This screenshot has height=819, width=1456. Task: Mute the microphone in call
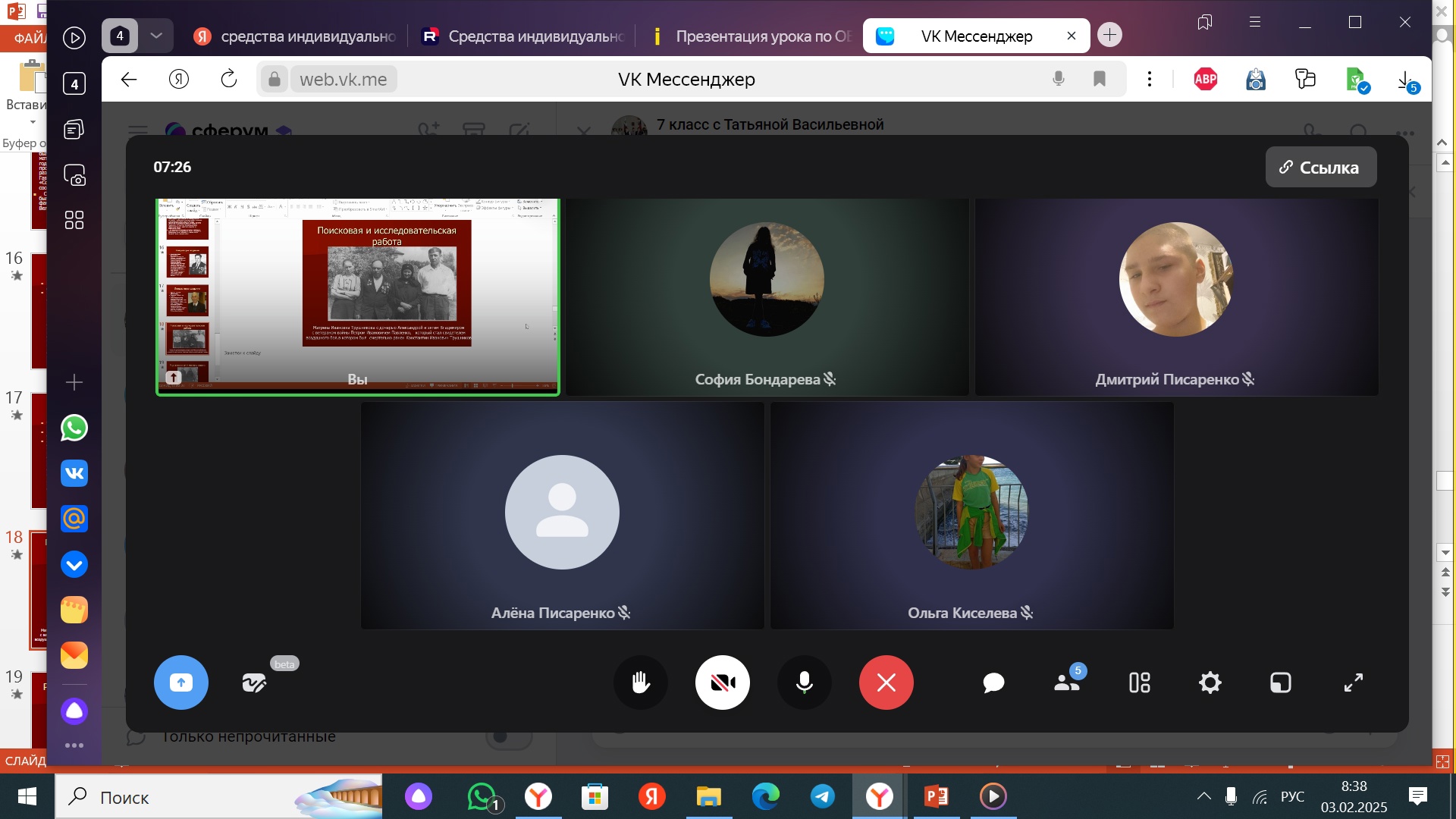click(805, 682)
